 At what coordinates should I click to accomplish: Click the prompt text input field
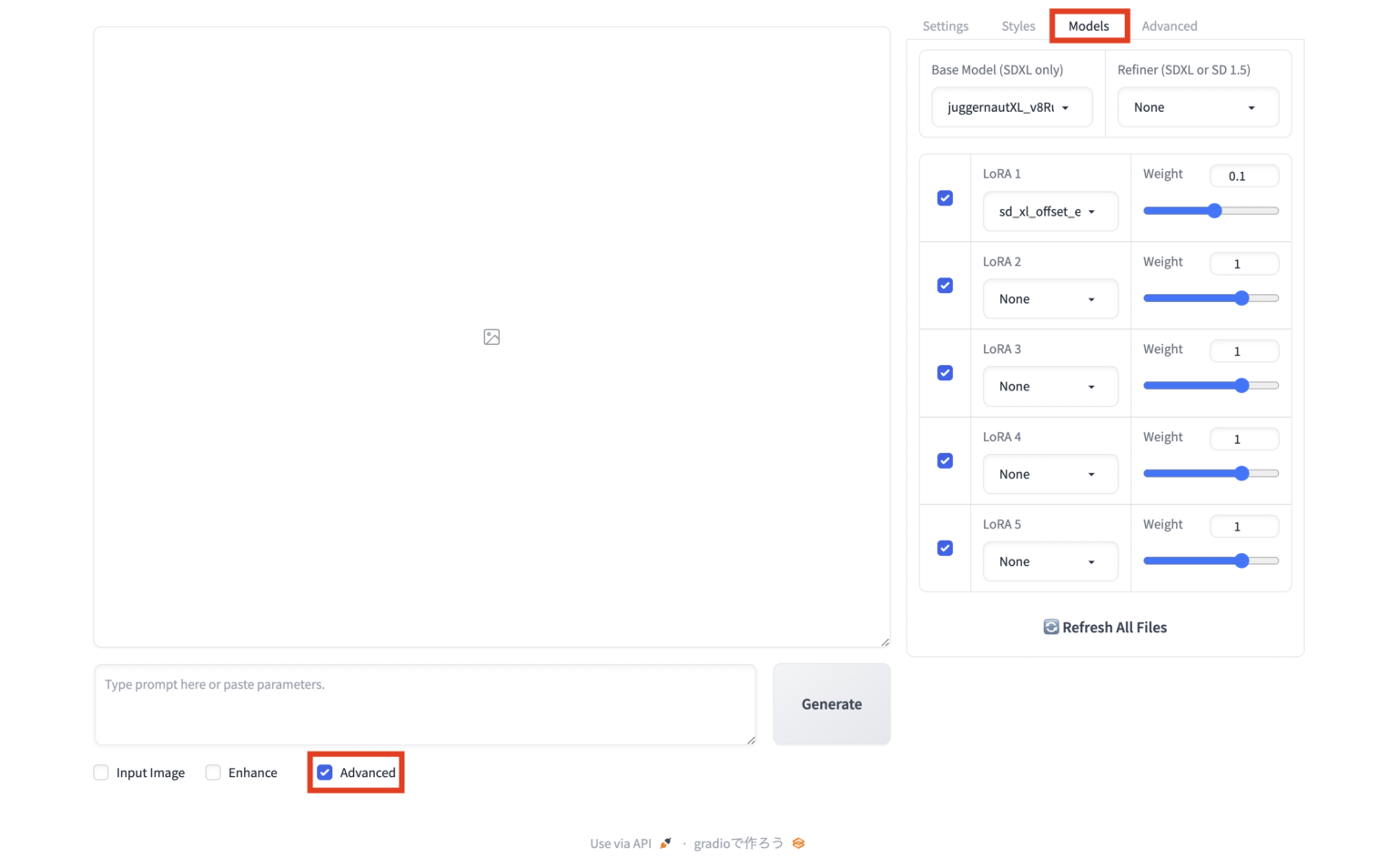point(424,704)
